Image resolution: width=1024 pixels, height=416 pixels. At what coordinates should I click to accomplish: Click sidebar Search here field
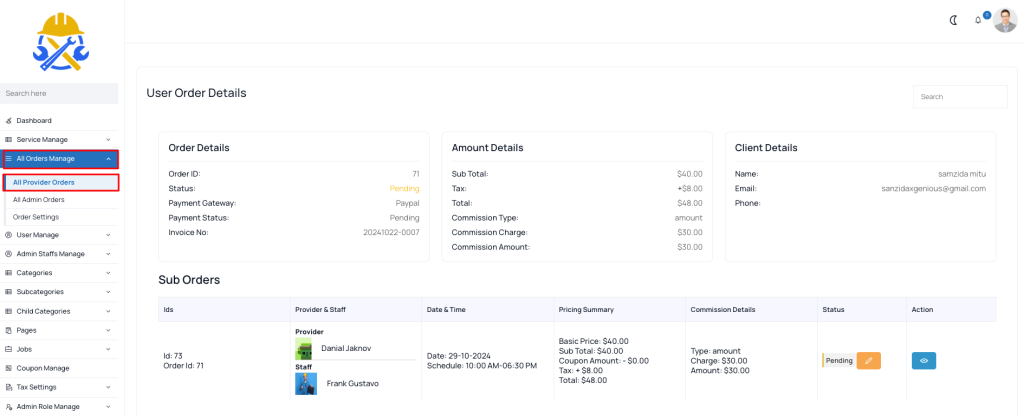(x=59, y=93)
